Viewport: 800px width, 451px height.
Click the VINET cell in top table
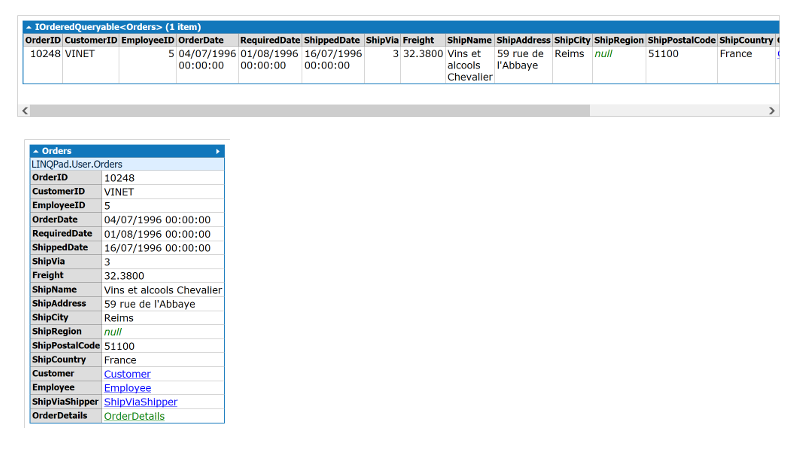80,54
